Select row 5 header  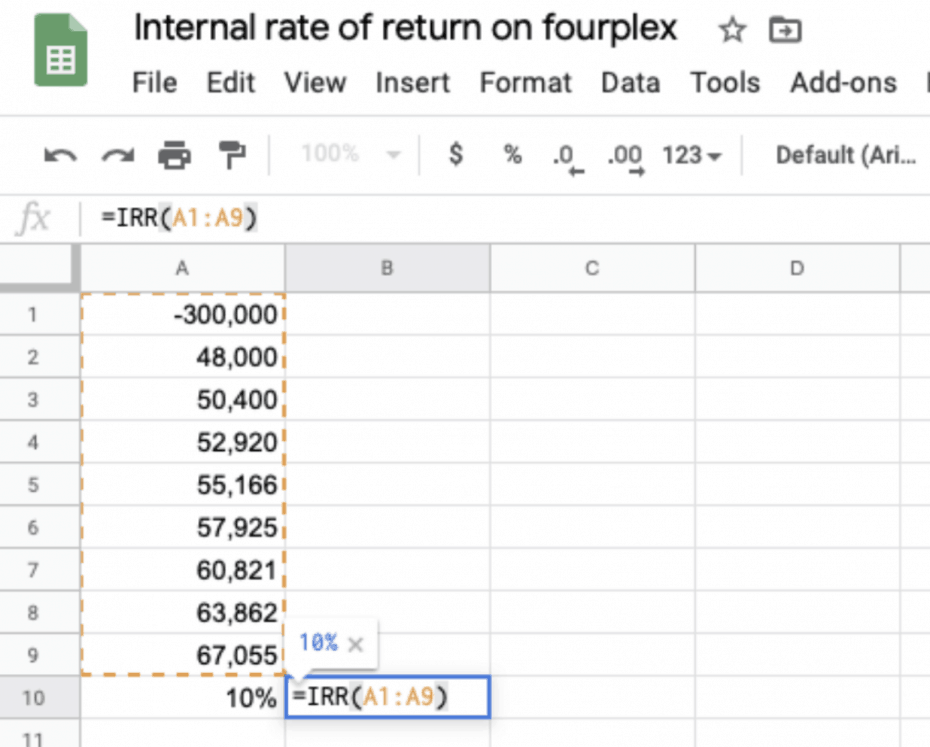coord(39,485)
